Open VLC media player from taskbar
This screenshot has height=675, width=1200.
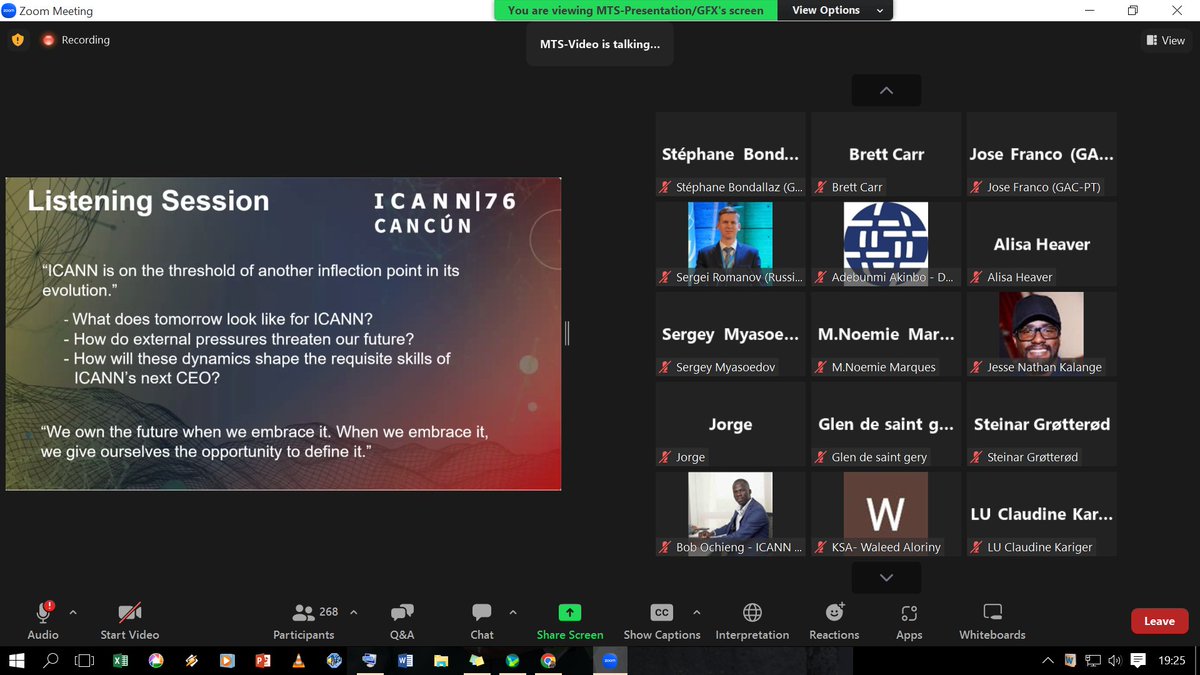[x=299, y=660]
